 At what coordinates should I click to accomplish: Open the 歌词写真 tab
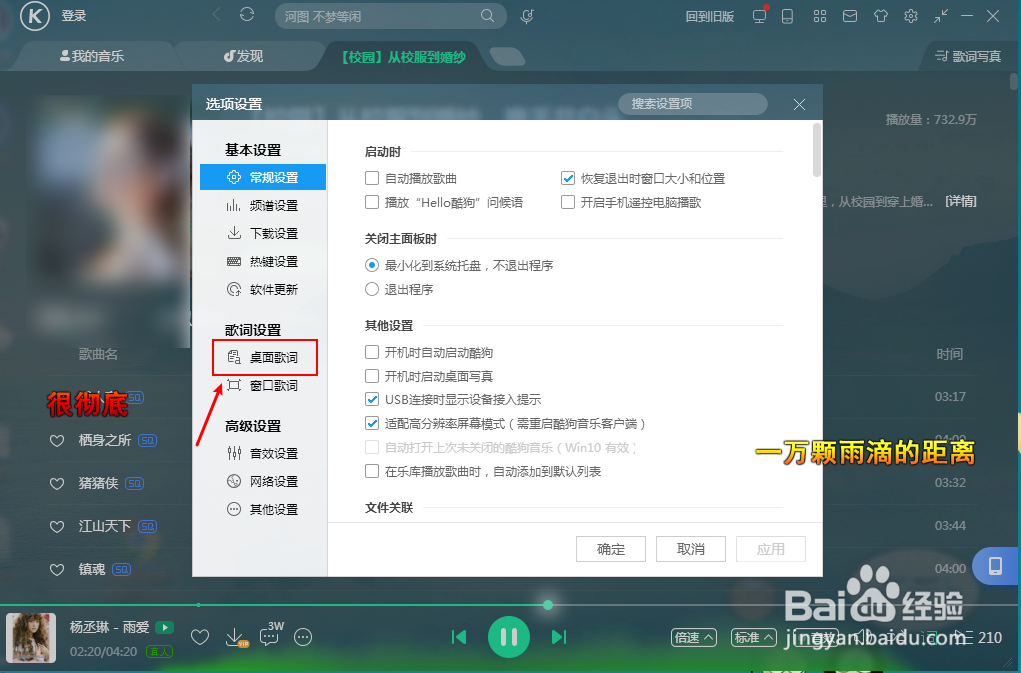968,57
